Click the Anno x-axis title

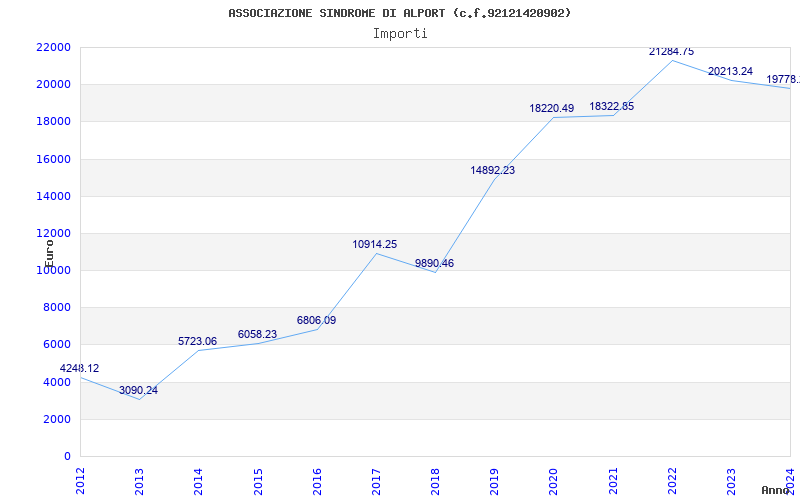pos(775,490)
